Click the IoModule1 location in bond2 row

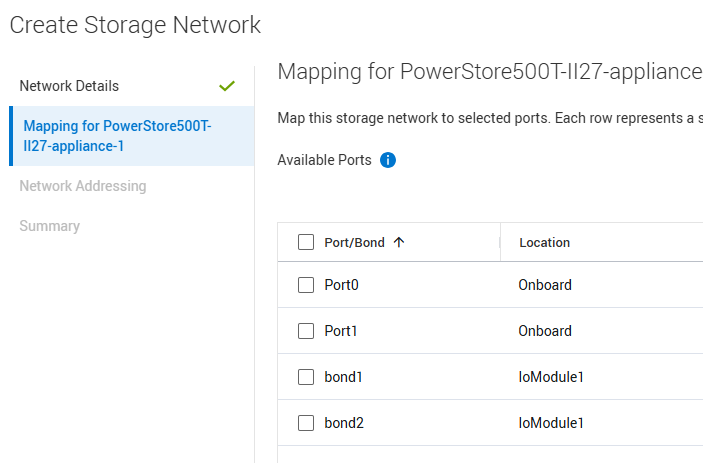pos(551,423)
